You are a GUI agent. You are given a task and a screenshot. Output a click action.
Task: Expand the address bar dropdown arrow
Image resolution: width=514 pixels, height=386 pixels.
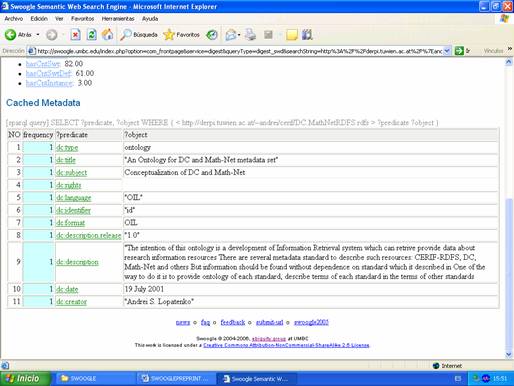447,51
